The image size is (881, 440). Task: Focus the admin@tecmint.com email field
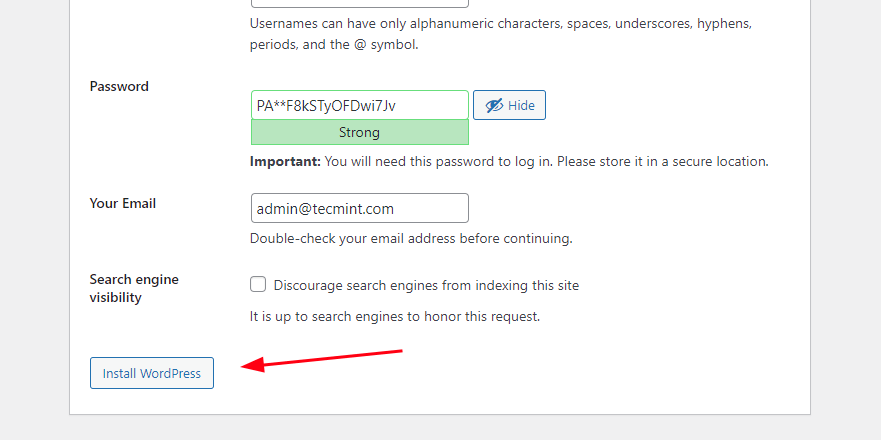pyautogui.click(x=359, y=209)
